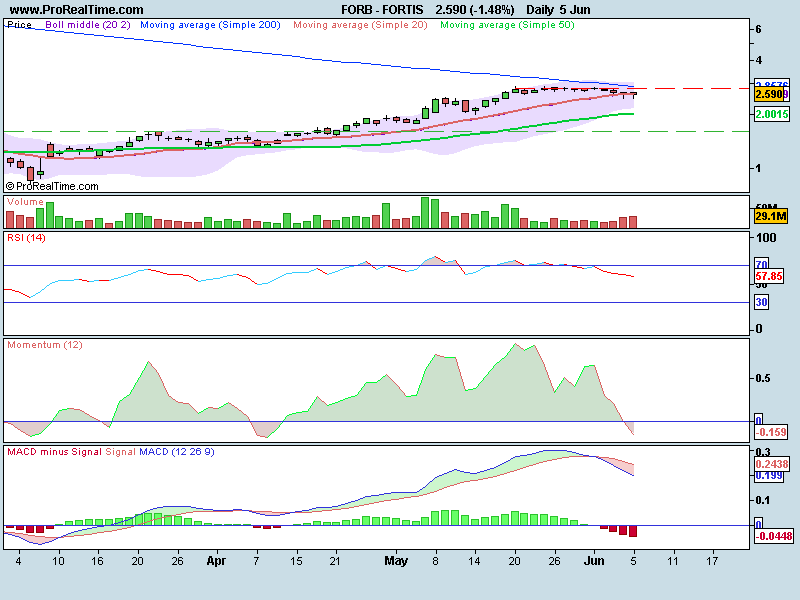
Task: Click the RSI (14) panel label
Action: click(26, 238)
